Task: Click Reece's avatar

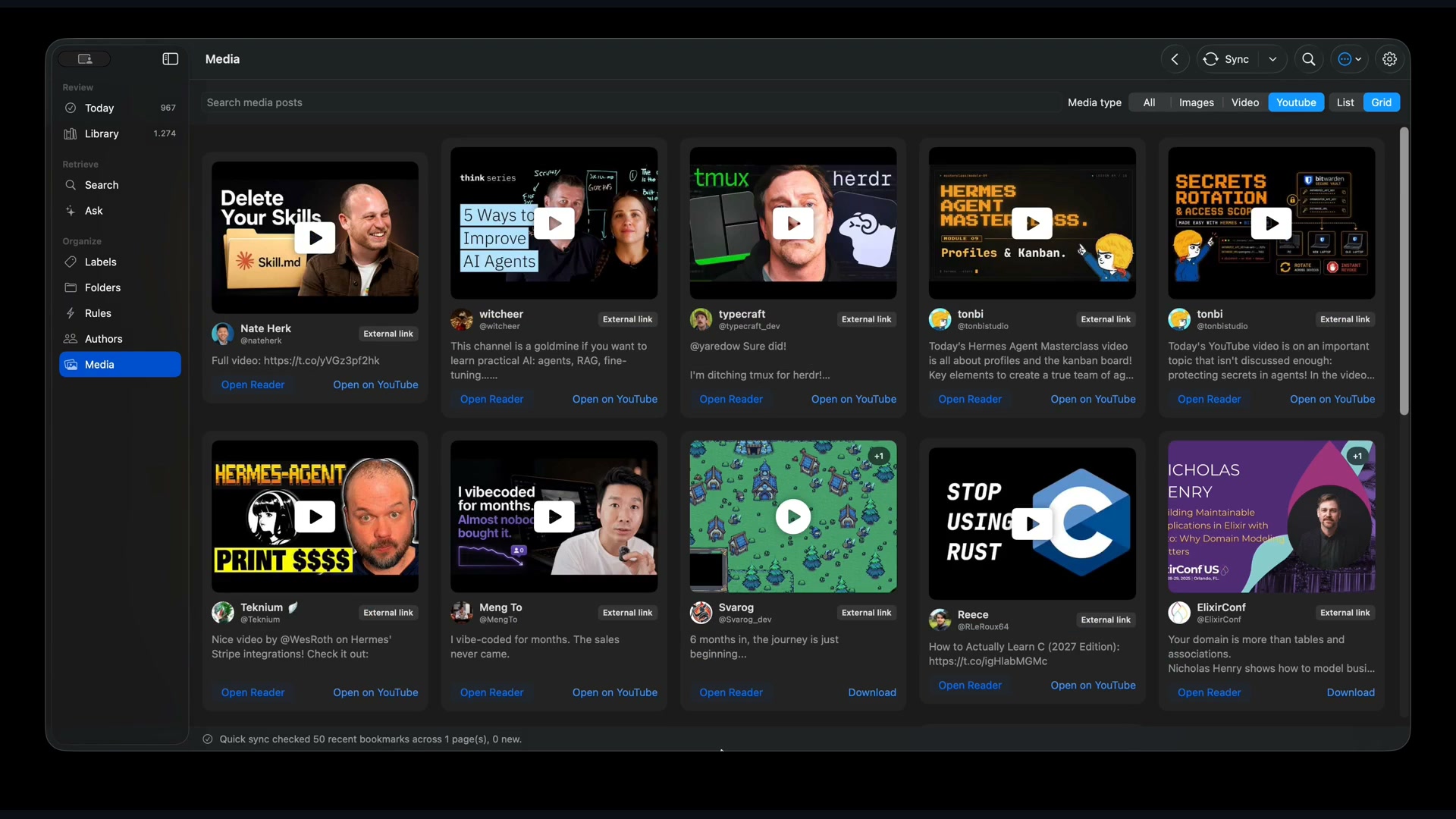Action: point(940,620)
